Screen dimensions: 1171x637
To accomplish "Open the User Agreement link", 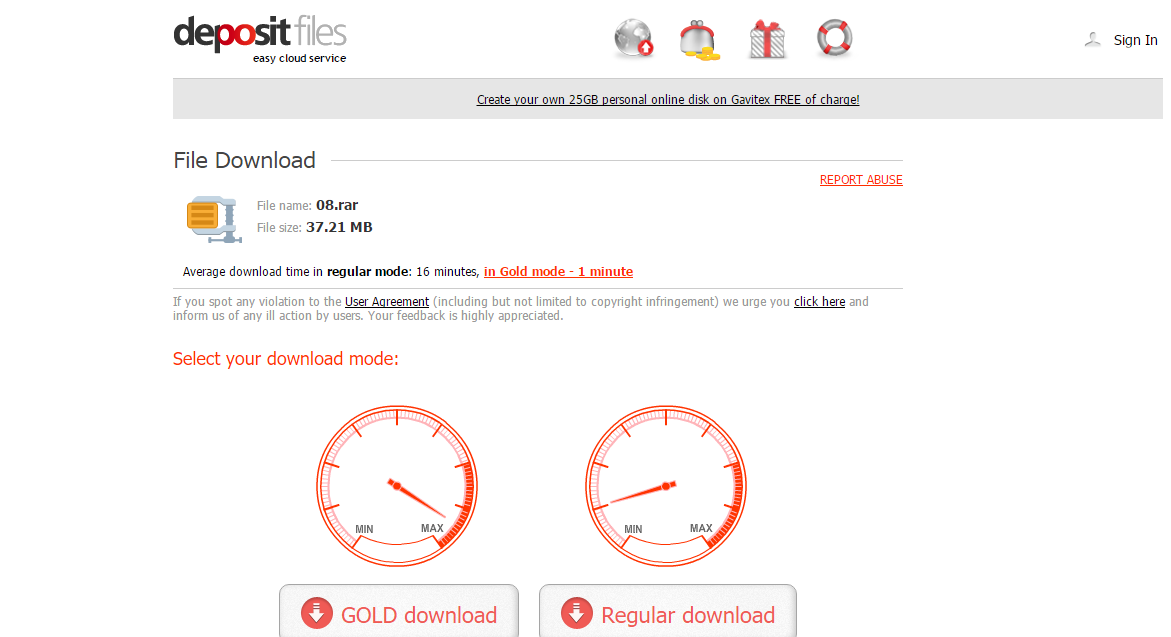I will coord(386,301).
